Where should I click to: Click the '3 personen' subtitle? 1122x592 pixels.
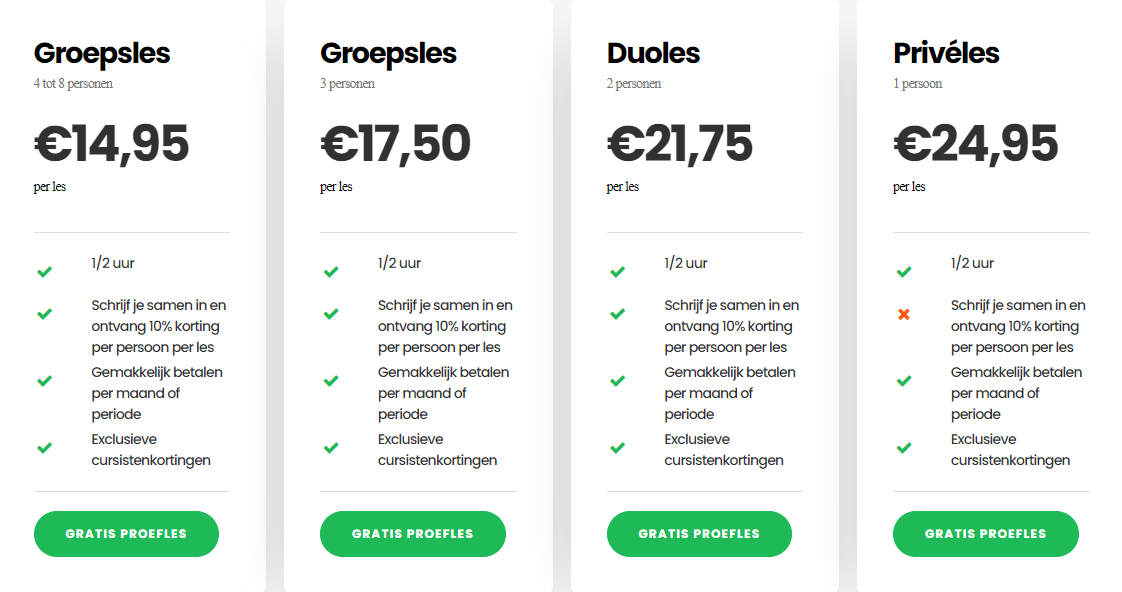click(x=347, y=84)
